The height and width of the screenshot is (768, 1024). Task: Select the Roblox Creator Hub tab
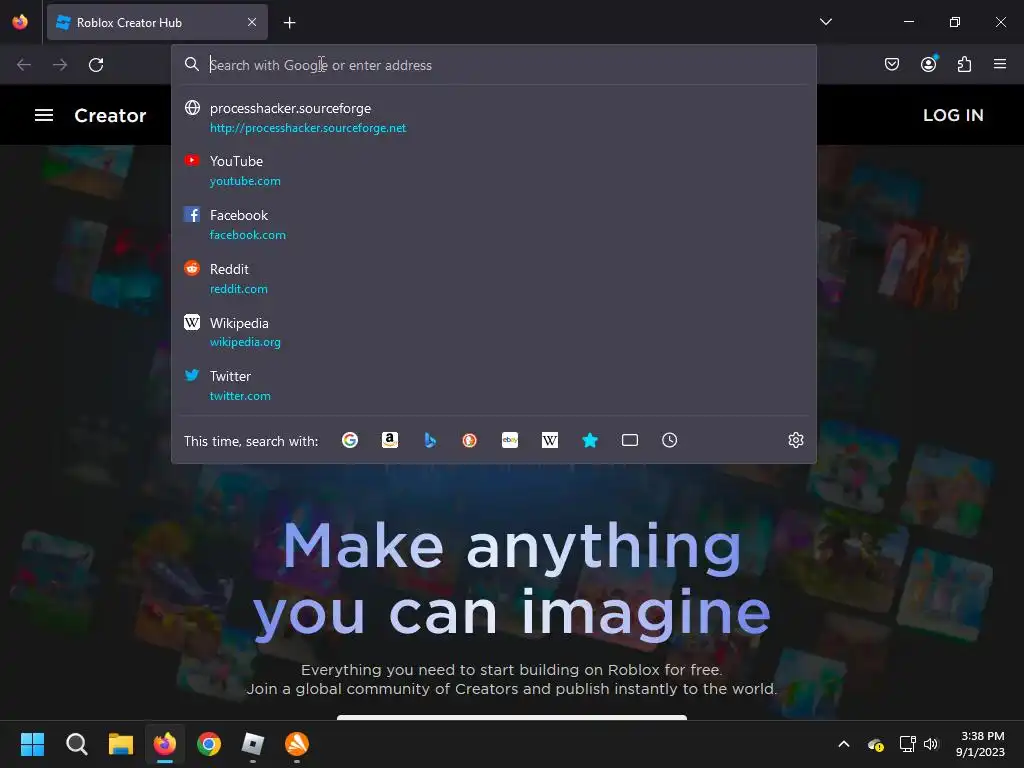tap(157, 22)
